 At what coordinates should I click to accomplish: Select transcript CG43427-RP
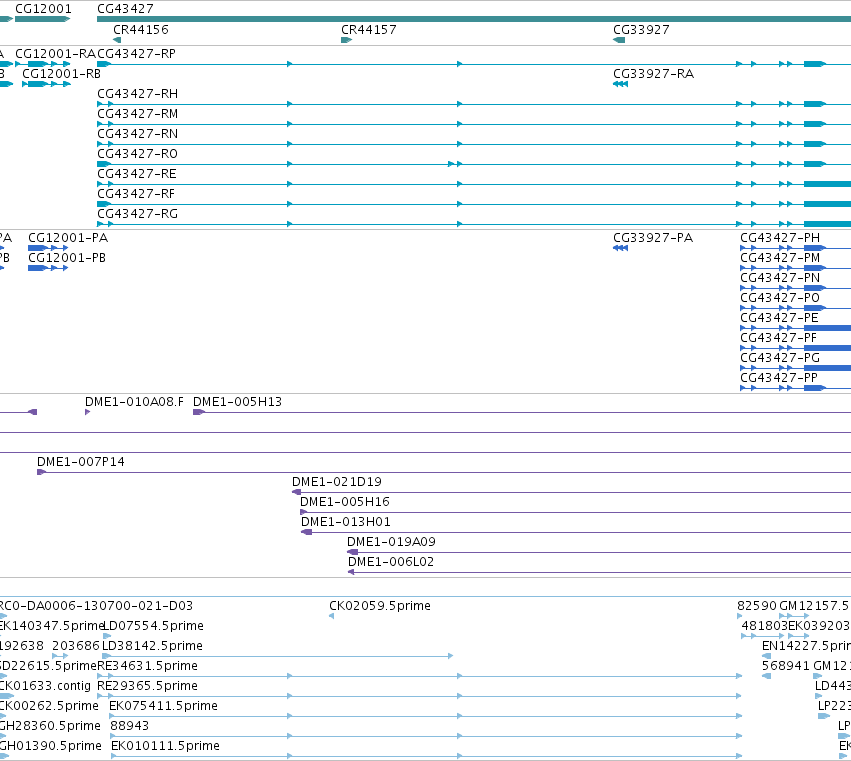click(x=136, y=54)
